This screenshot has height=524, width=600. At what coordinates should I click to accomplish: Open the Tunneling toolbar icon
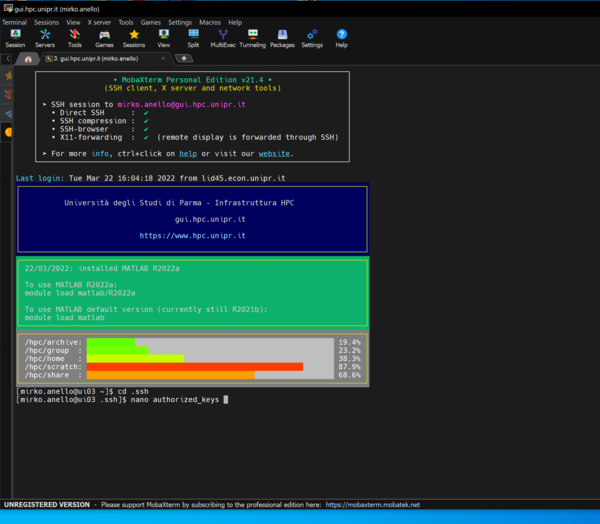tap(253, 38)
